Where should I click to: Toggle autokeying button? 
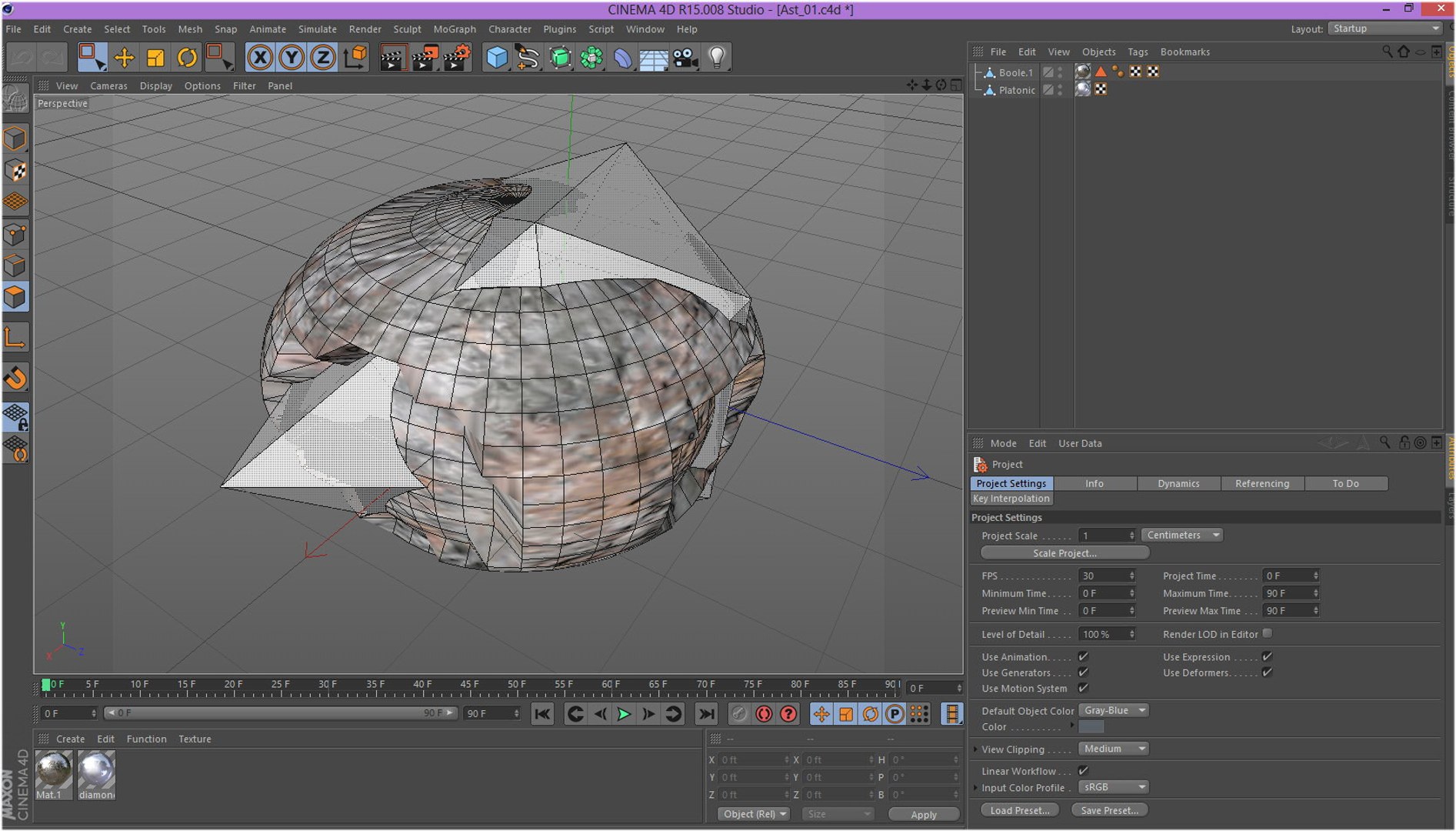[764, 714]
